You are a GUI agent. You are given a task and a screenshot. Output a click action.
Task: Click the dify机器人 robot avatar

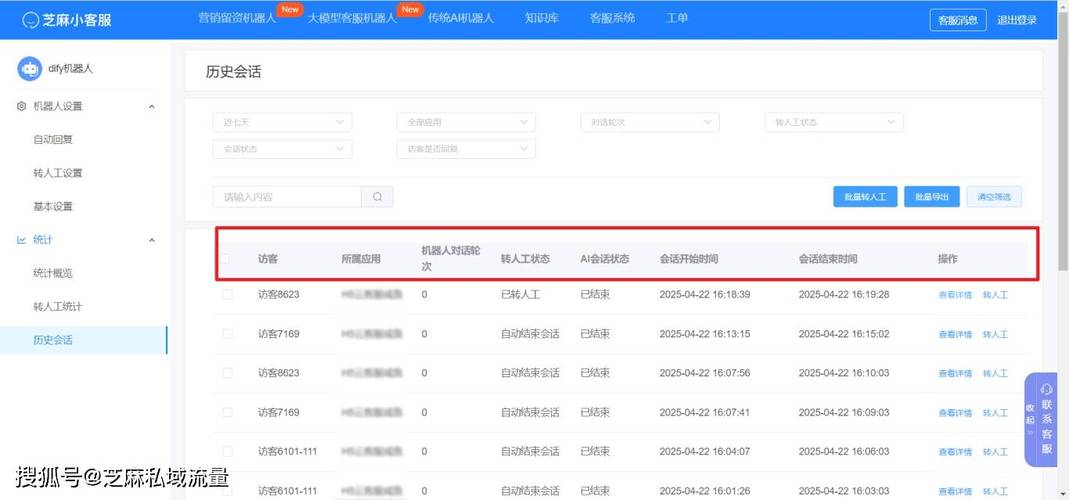click(29, 68)
